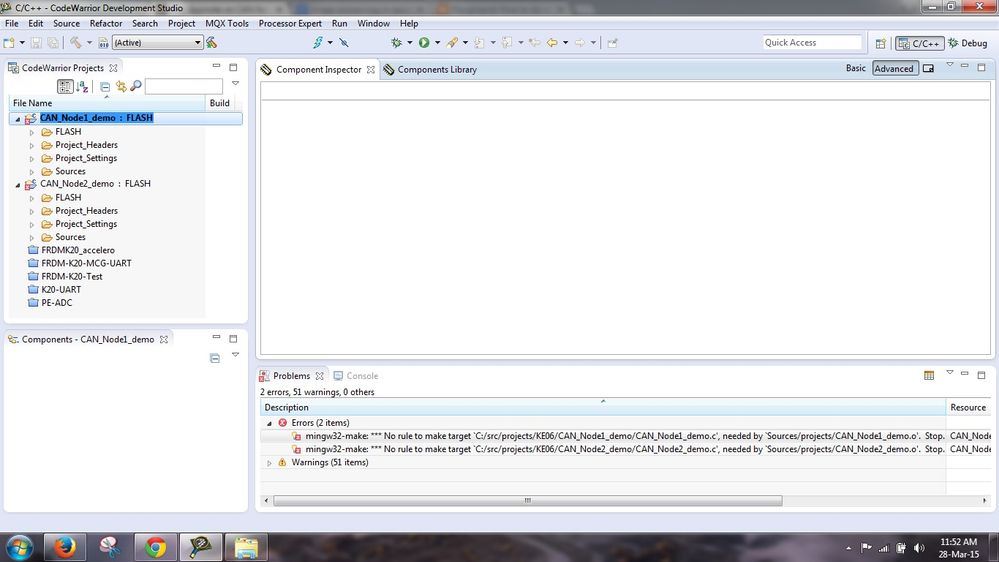
Task: Click the New project toolbar icon
Action: click(x=9, y=43)
